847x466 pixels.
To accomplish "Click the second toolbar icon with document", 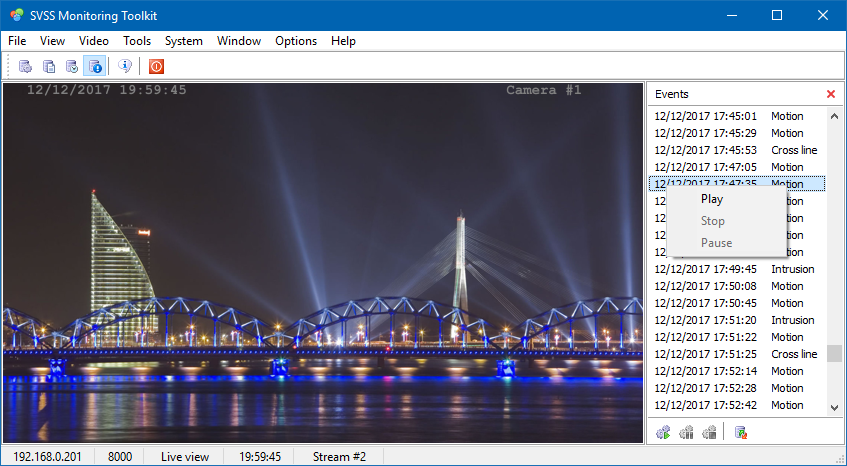I will [48, 66].
